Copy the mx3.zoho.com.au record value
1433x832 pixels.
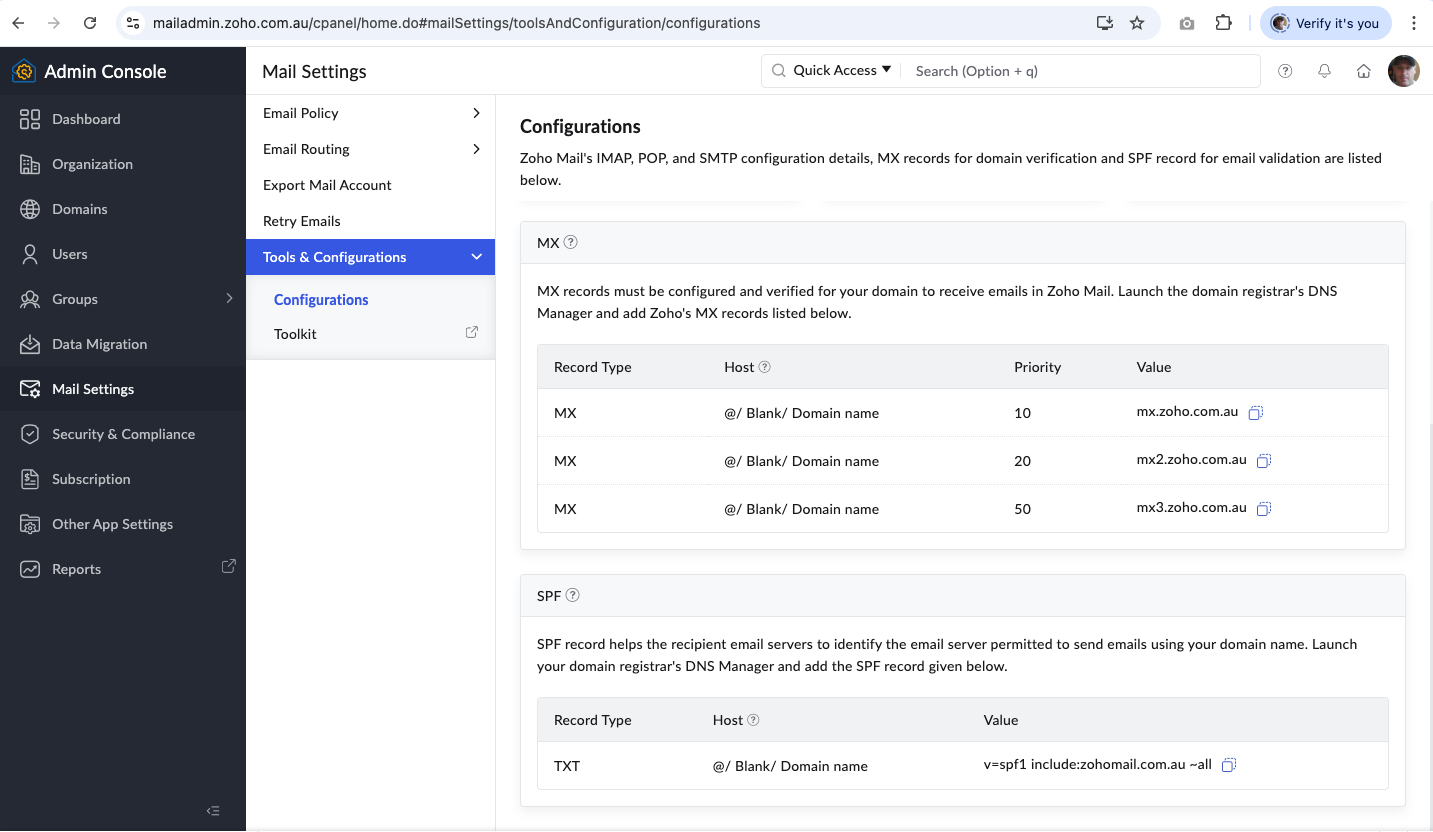[x=1264, y=509]
